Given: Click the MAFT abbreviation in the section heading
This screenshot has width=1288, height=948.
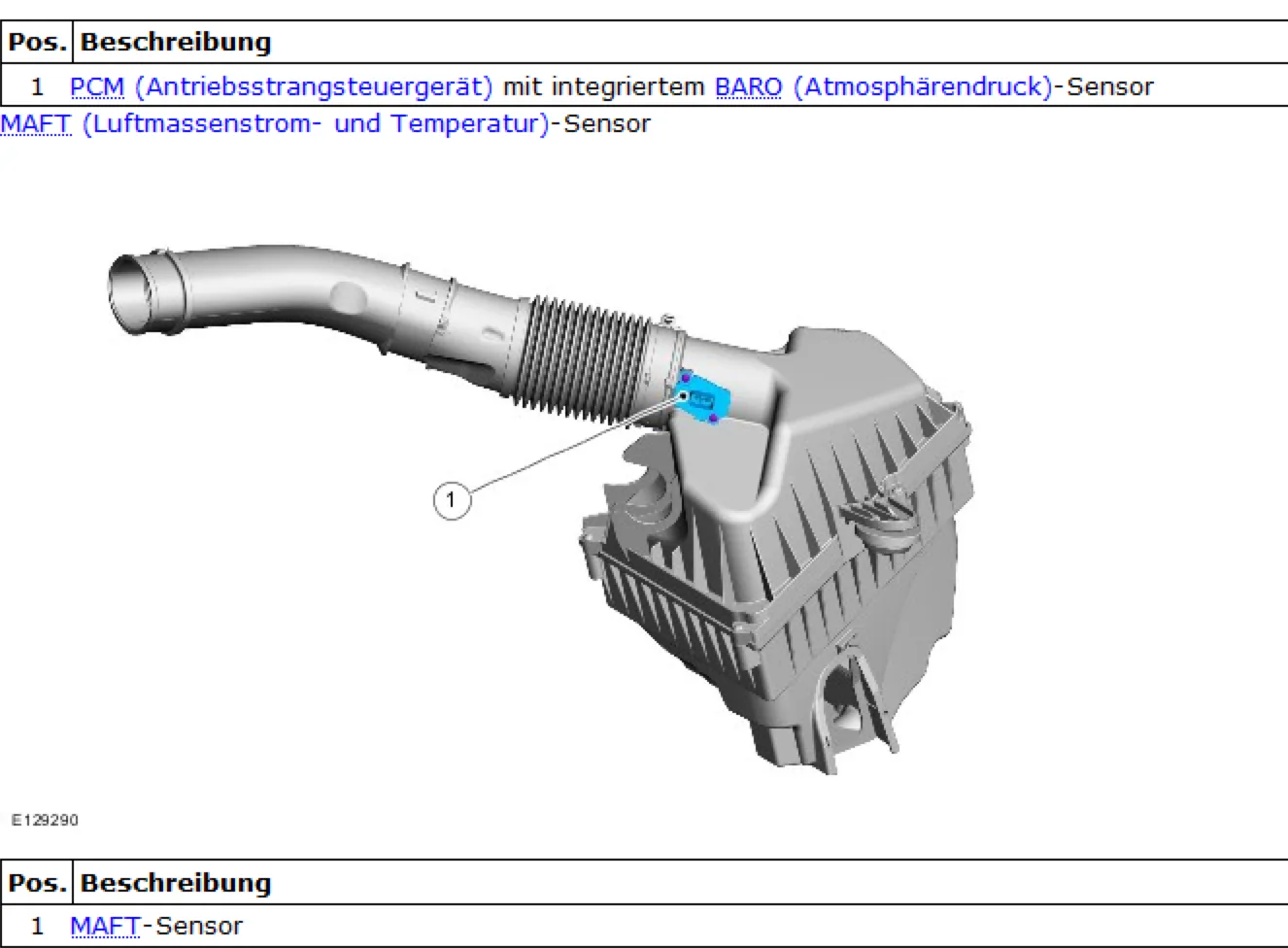Looking at the screenshot, I should (36, 124).
